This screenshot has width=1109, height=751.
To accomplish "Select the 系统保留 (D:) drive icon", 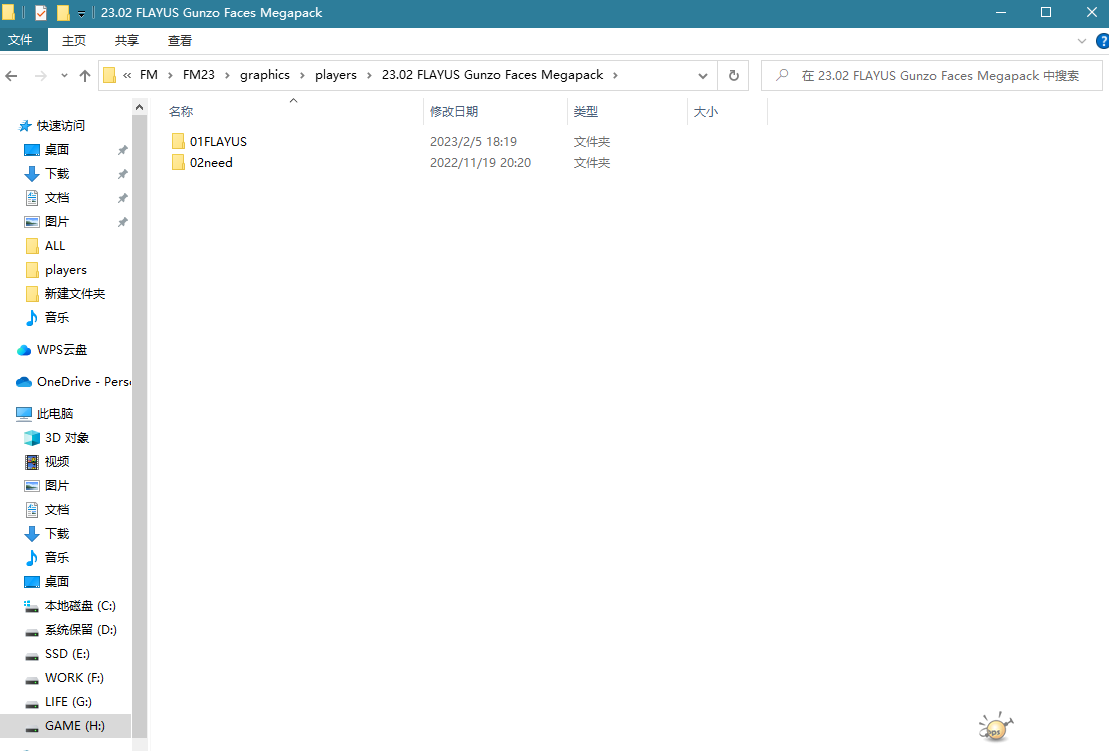I will 32,631.
